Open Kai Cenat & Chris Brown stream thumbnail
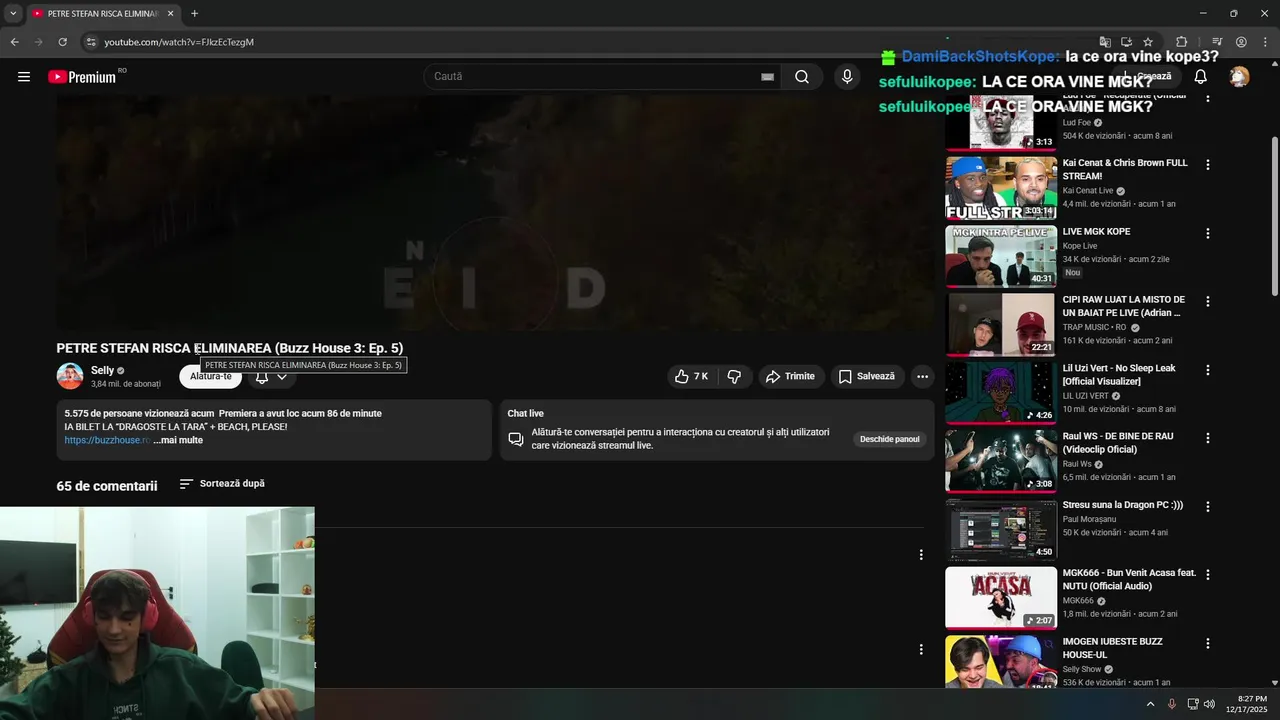This screenshot has height=720, width=1280. click(1001, 187)
